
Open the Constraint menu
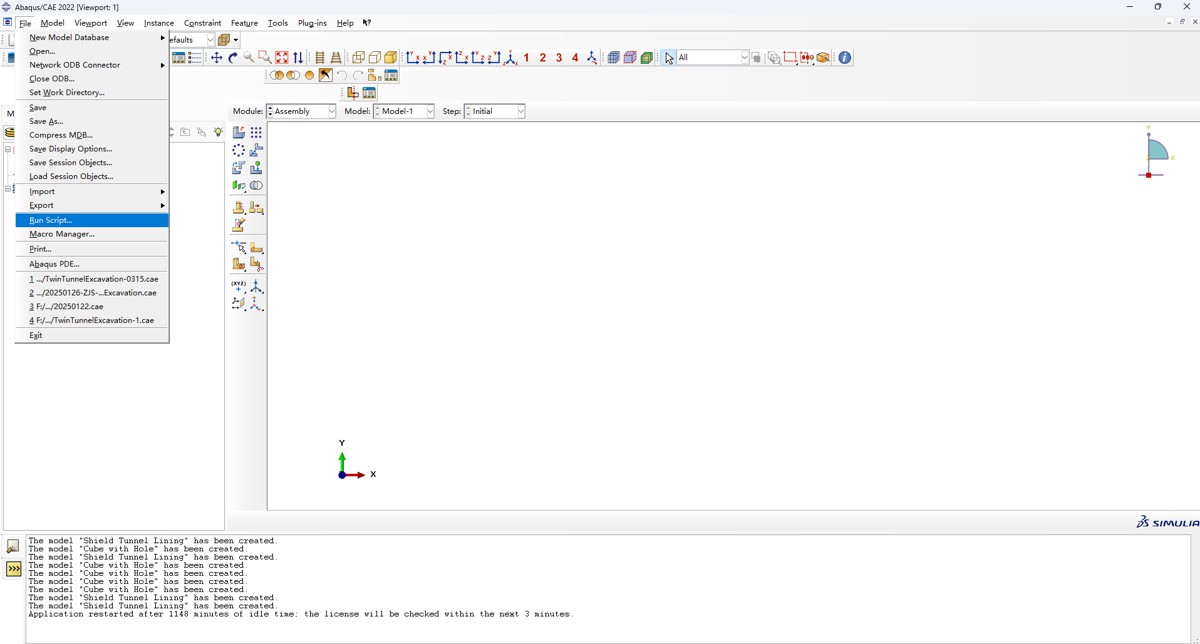[x=203, y=23]
